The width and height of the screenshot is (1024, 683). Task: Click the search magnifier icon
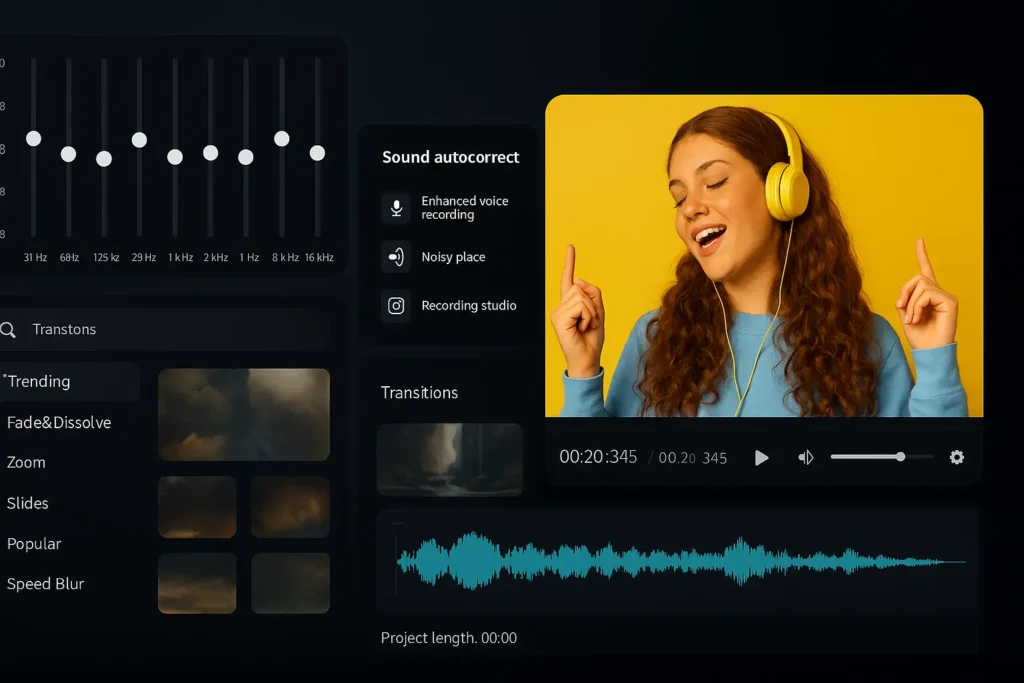coord(9,330)
